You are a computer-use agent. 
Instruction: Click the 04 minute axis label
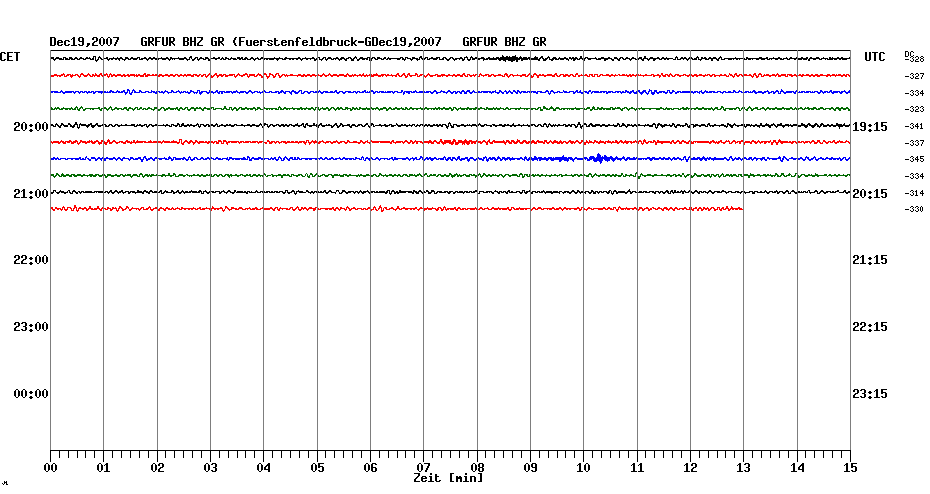click(x=264, y=468)
